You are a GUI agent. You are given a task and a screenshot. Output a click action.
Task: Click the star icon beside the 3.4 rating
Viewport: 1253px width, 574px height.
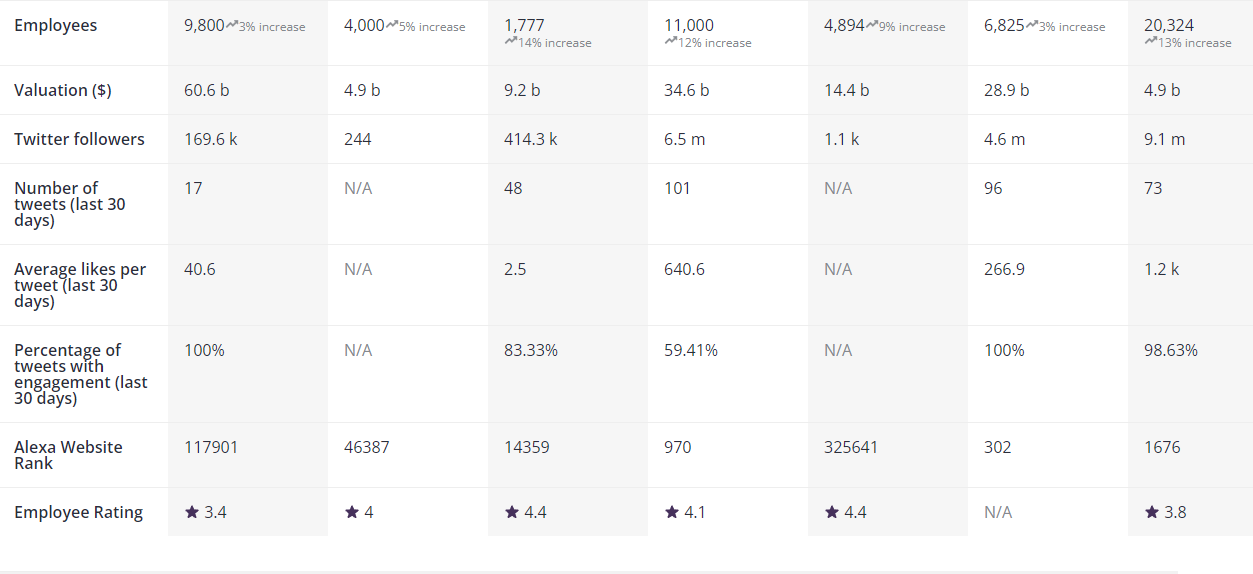pos(192,512)
